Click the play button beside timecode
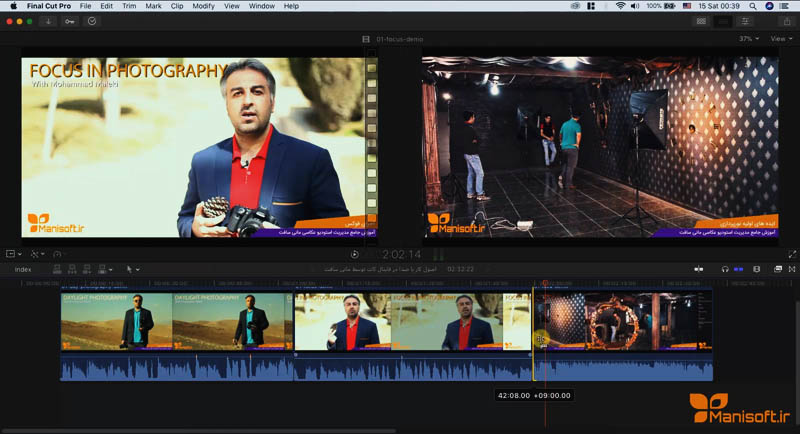Viewport: 800px width, 434px height. pos(355,254)
